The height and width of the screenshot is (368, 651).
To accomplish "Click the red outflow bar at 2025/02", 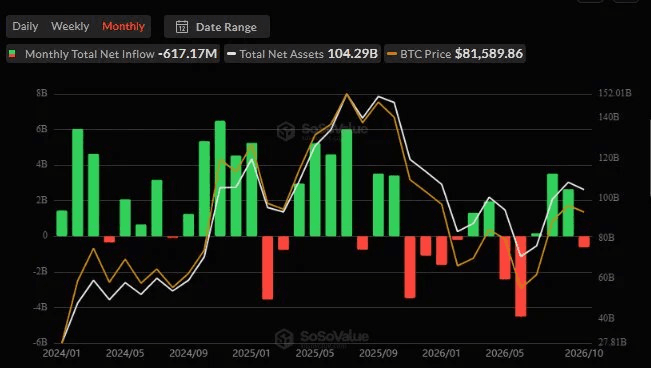I will click(x=267, y=267).
